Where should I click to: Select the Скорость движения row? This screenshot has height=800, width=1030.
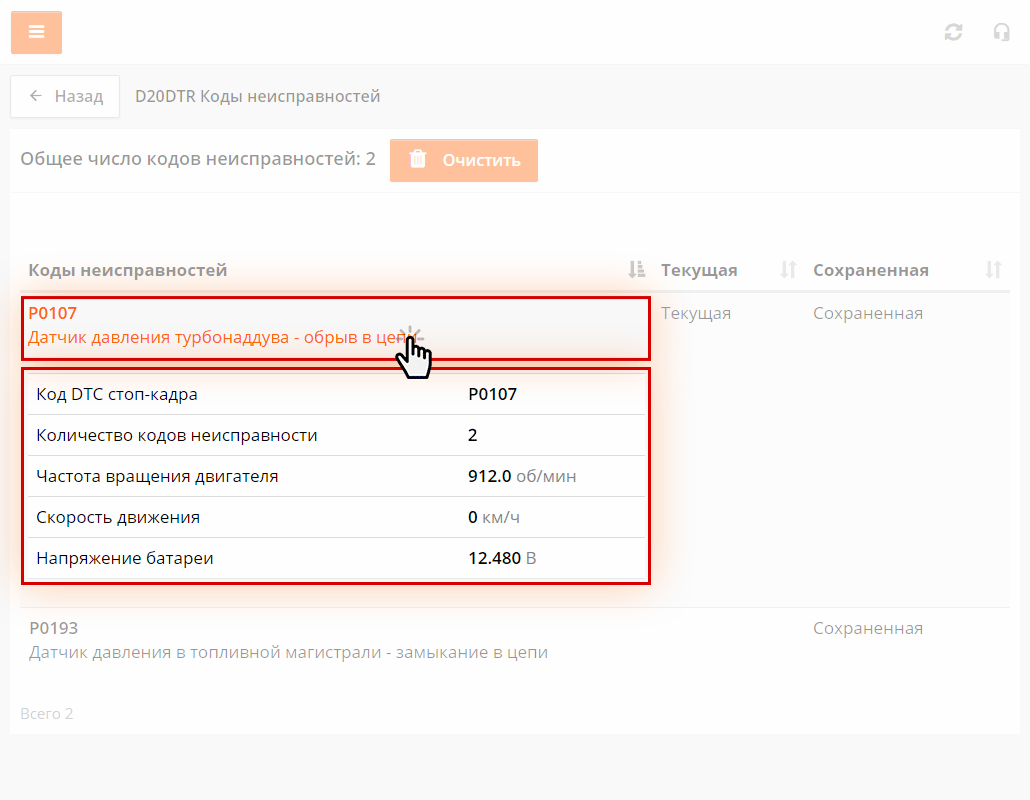[335, 517]
